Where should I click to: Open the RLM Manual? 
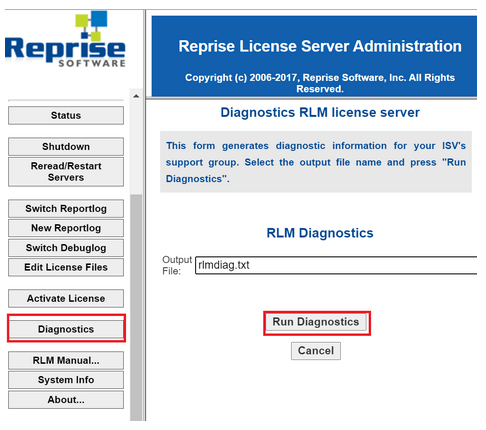click(x=66, y=360)
